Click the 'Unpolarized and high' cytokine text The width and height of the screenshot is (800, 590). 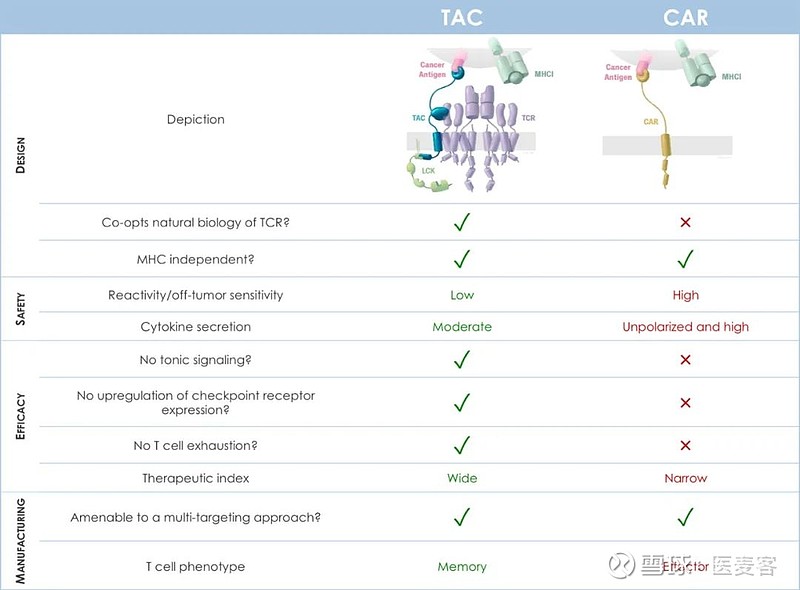point(685,327)
